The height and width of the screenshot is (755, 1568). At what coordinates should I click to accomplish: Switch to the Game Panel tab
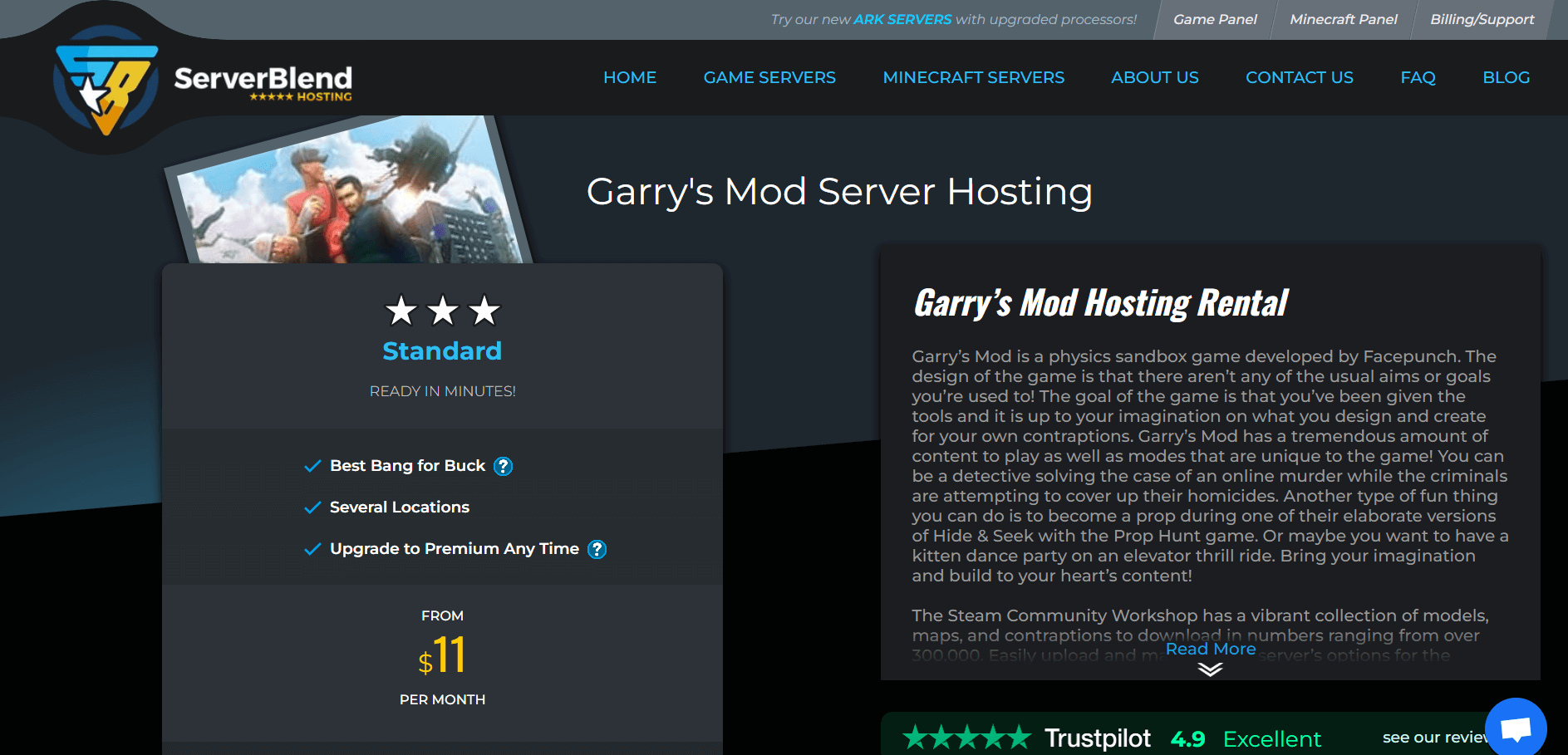tap(1215, 19)
